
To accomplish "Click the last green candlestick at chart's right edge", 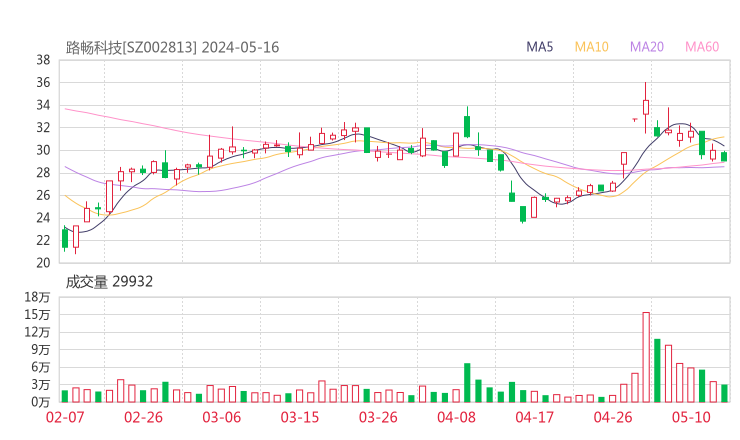I will coord(724,156).
